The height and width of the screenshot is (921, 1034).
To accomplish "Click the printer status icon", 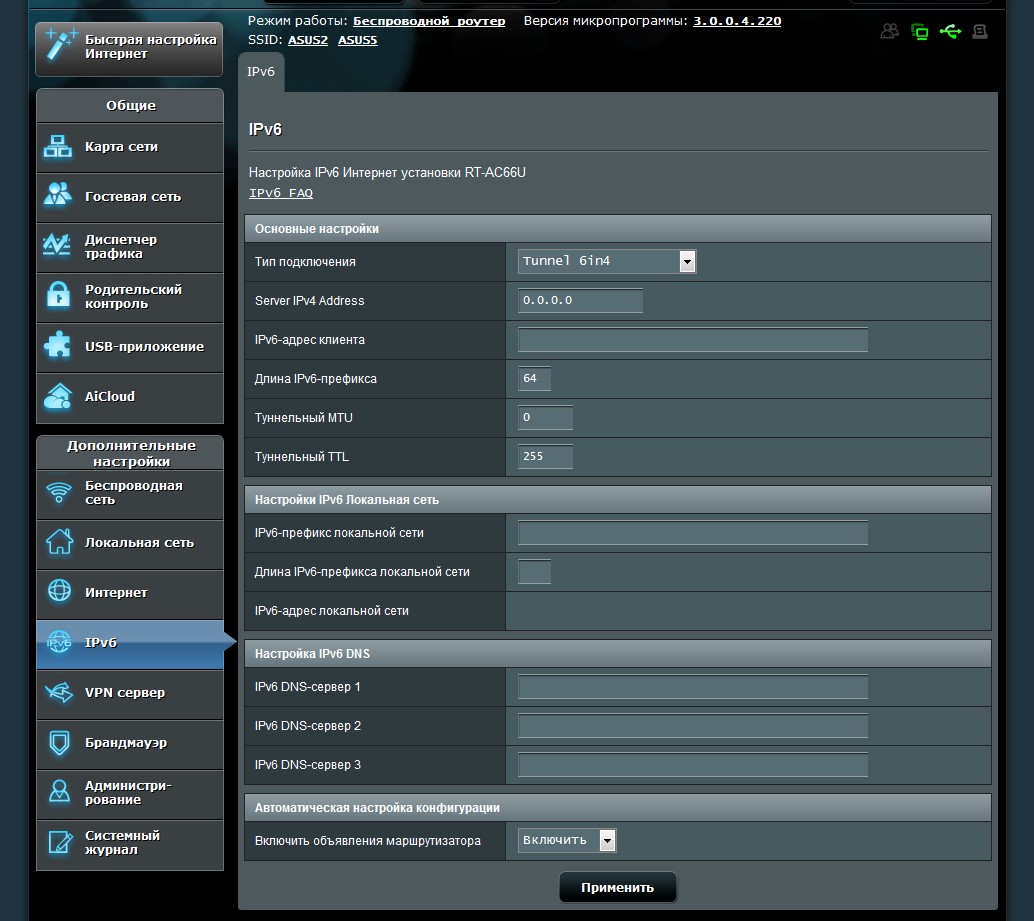I will tap(980, 32).
